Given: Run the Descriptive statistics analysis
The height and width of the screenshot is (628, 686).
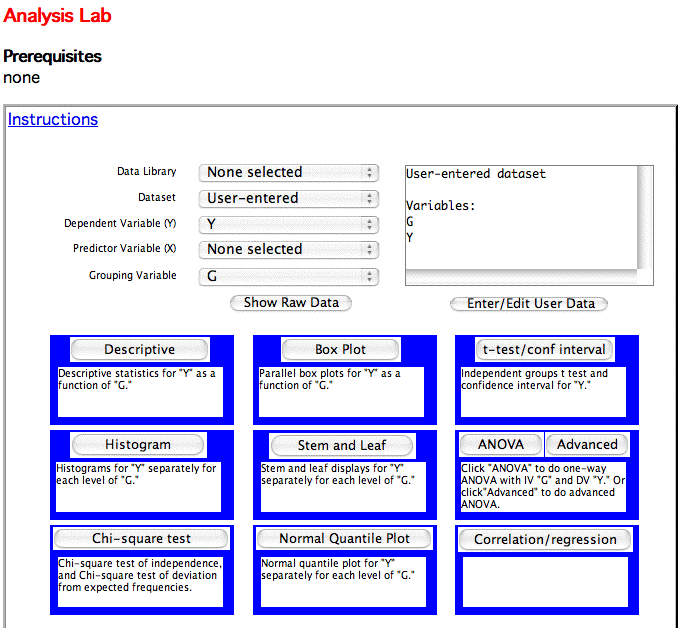Looking at the screenshot, I should click(139, 350).
